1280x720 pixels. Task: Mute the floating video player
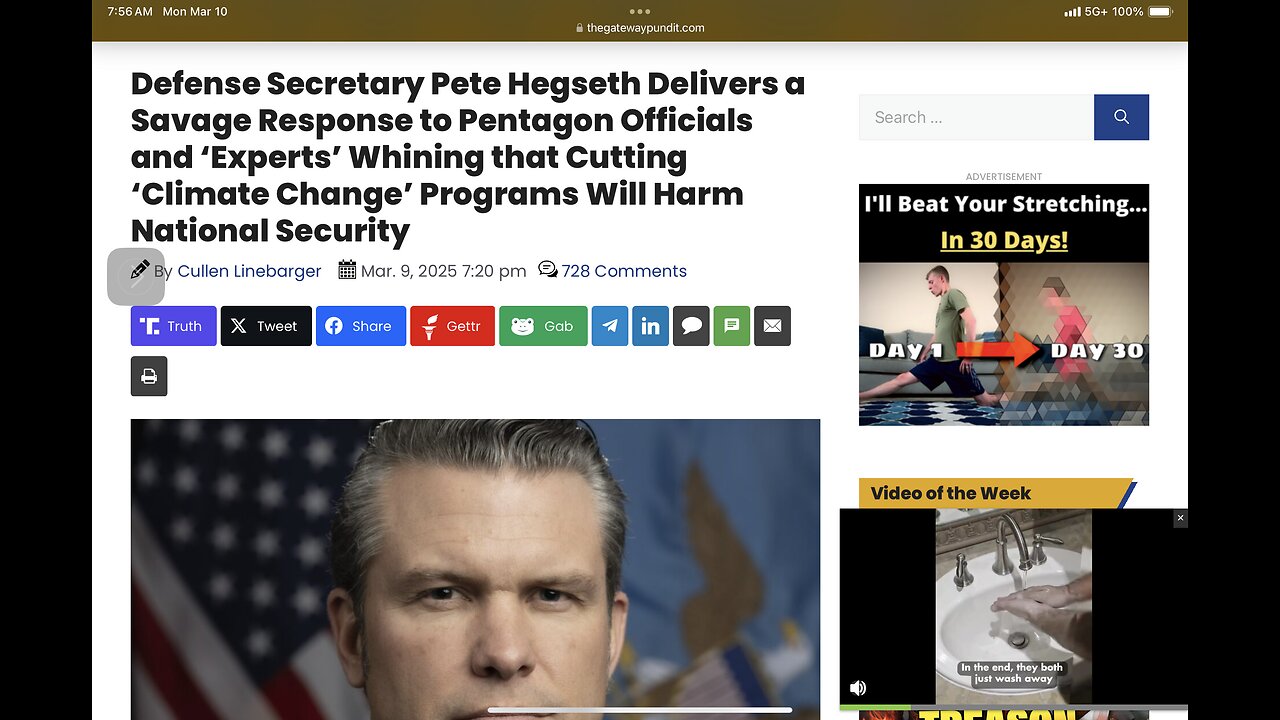pyautogui.click(x=858, y=688)
